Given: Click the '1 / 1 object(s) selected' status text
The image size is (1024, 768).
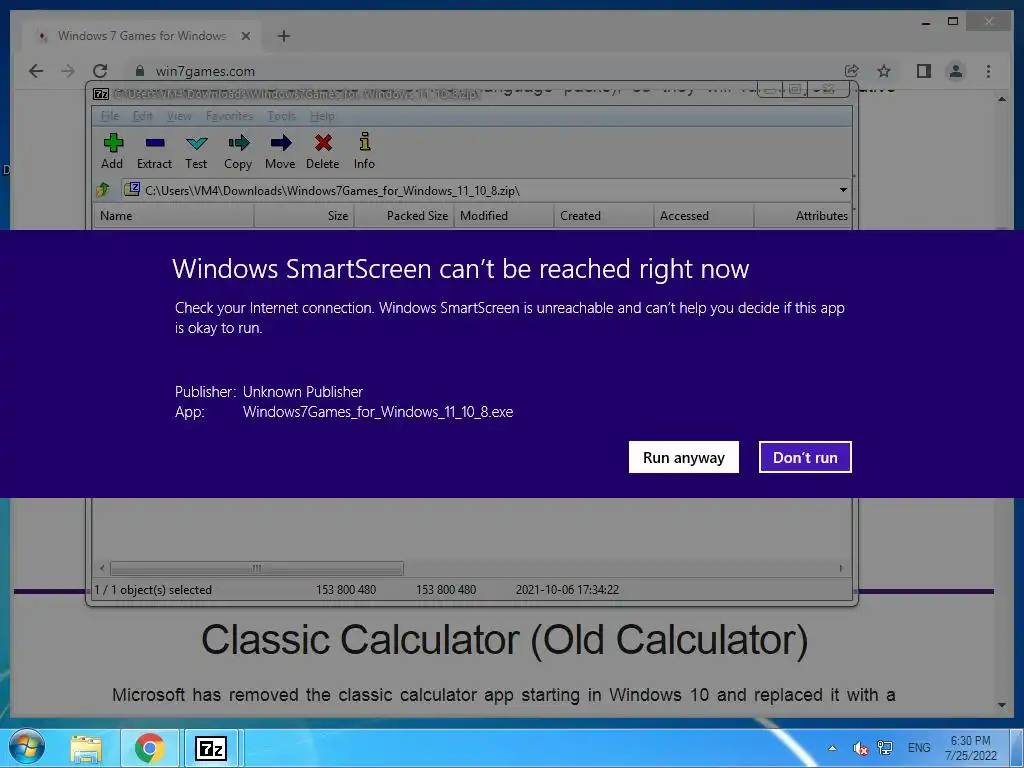Looking at the screenshot, I should (153, 590).
